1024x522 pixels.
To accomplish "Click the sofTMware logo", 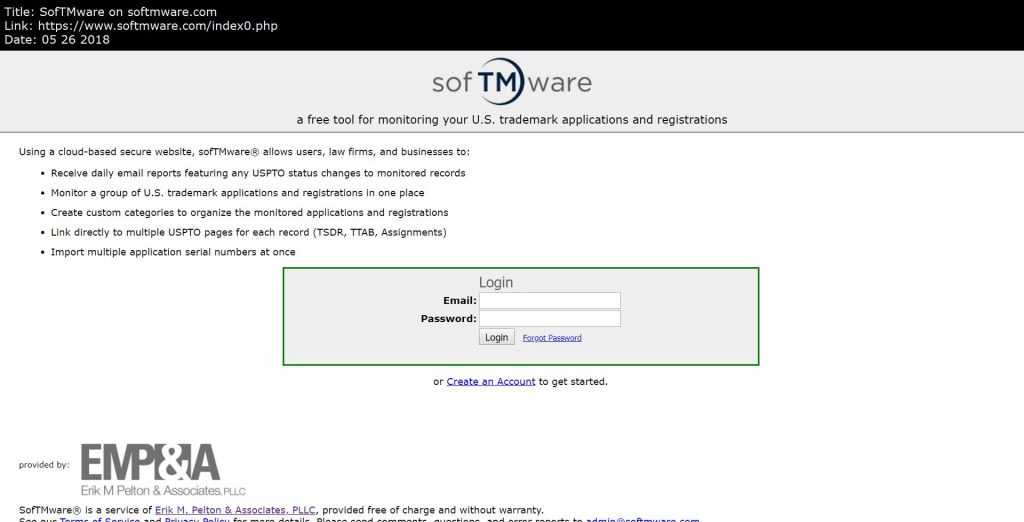I will 511,82.
